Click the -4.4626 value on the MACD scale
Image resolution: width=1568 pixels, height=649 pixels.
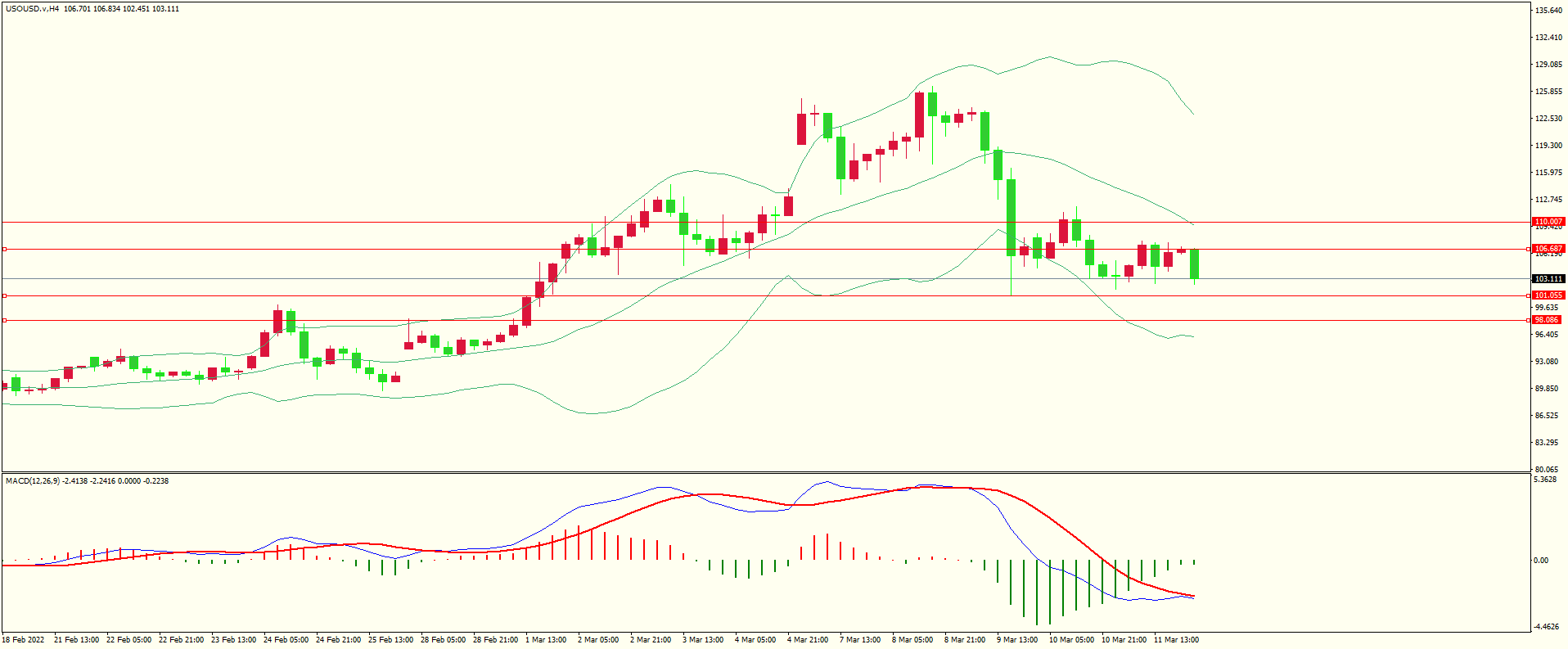pyautogui.click(x=1546, y=627)
